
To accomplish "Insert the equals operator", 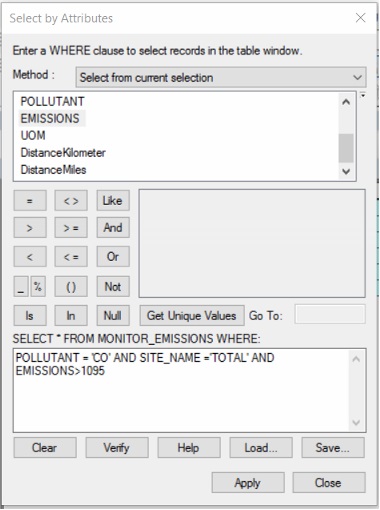I will click(x=30, y=201).
